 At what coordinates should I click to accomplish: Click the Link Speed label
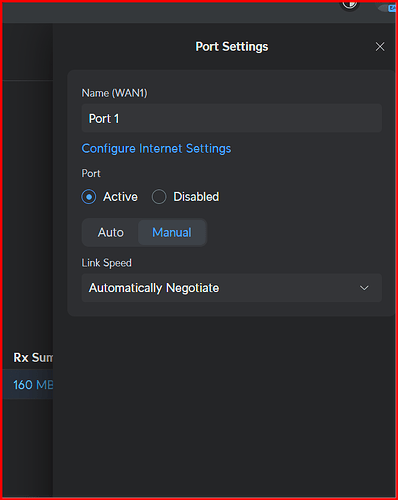(x=106, y=263)
